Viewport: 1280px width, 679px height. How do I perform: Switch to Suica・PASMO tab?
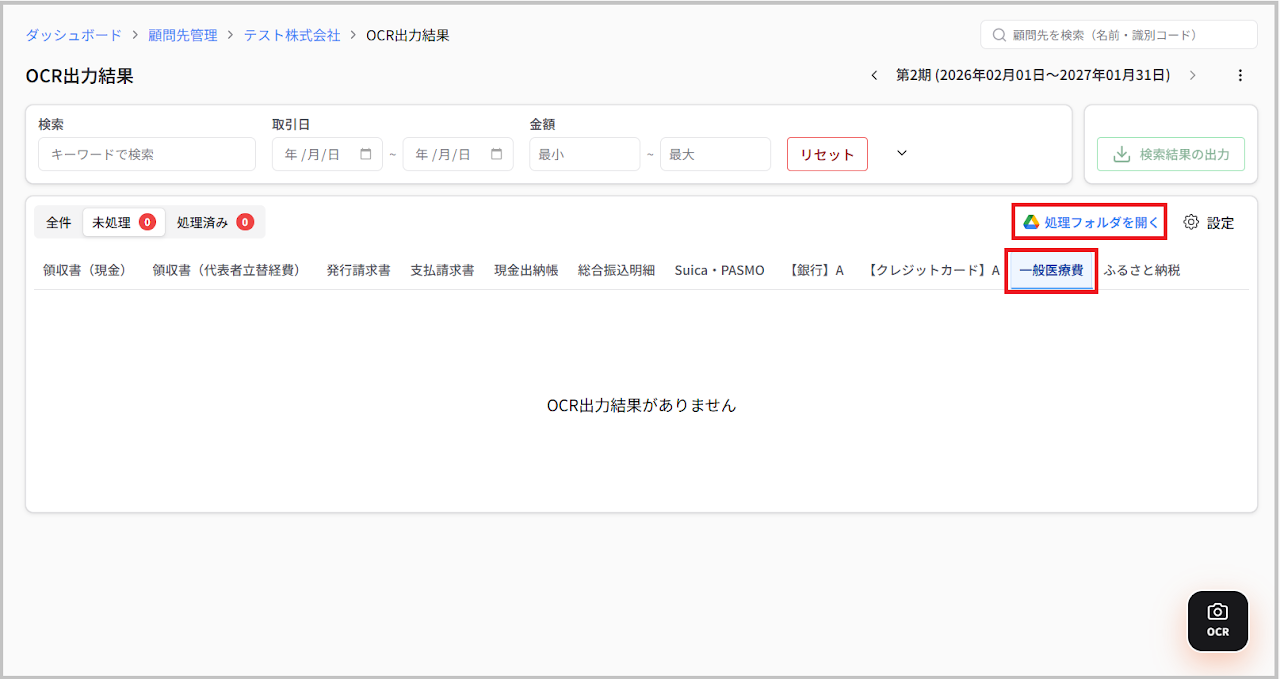(x=719, y=270)
